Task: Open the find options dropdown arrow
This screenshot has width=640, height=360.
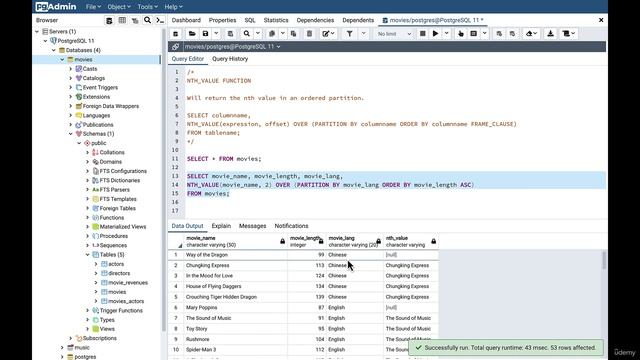Action: tap(258, 34)
